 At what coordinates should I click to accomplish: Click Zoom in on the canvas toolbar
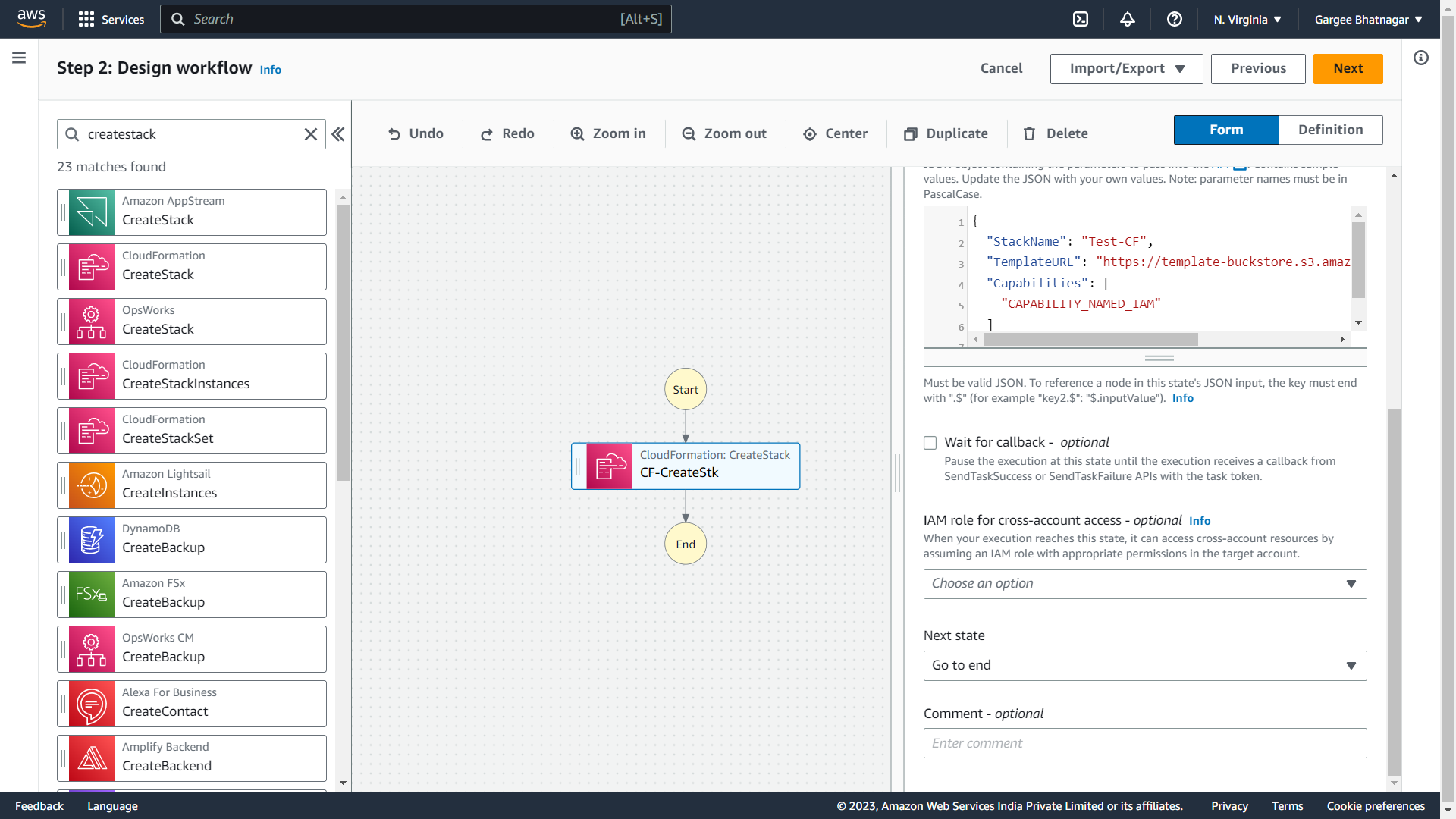tap(608, 133)
